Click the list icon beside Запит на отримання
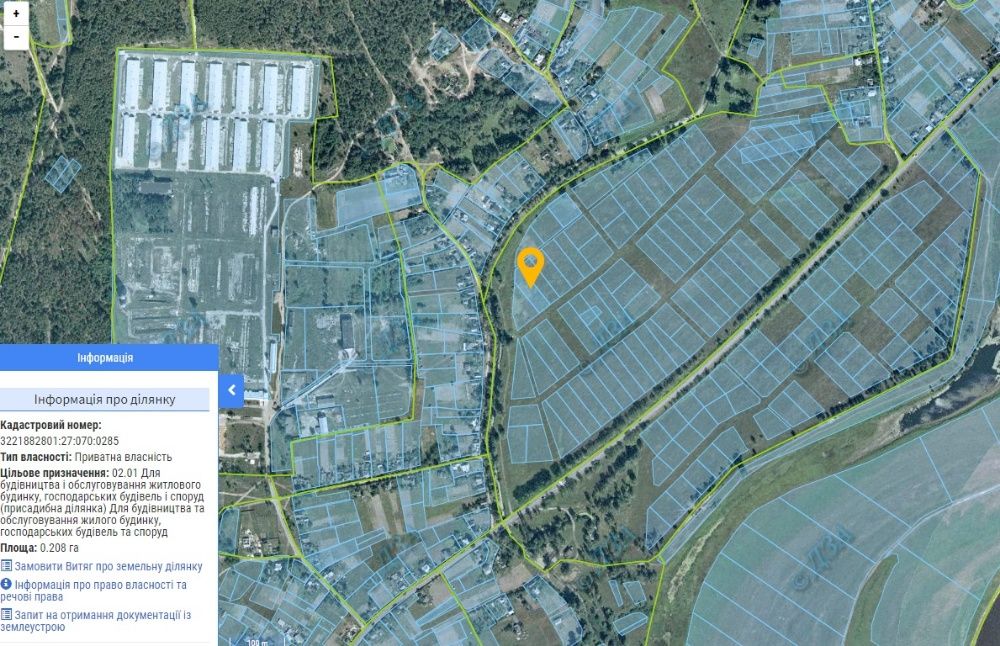 (x=6, y=615)
